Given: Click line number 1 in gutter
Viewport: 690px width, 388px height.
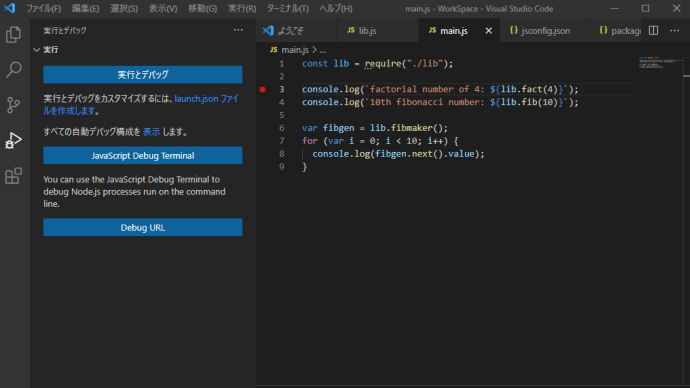Looking at the screenshot, I should tap(282, 64).
